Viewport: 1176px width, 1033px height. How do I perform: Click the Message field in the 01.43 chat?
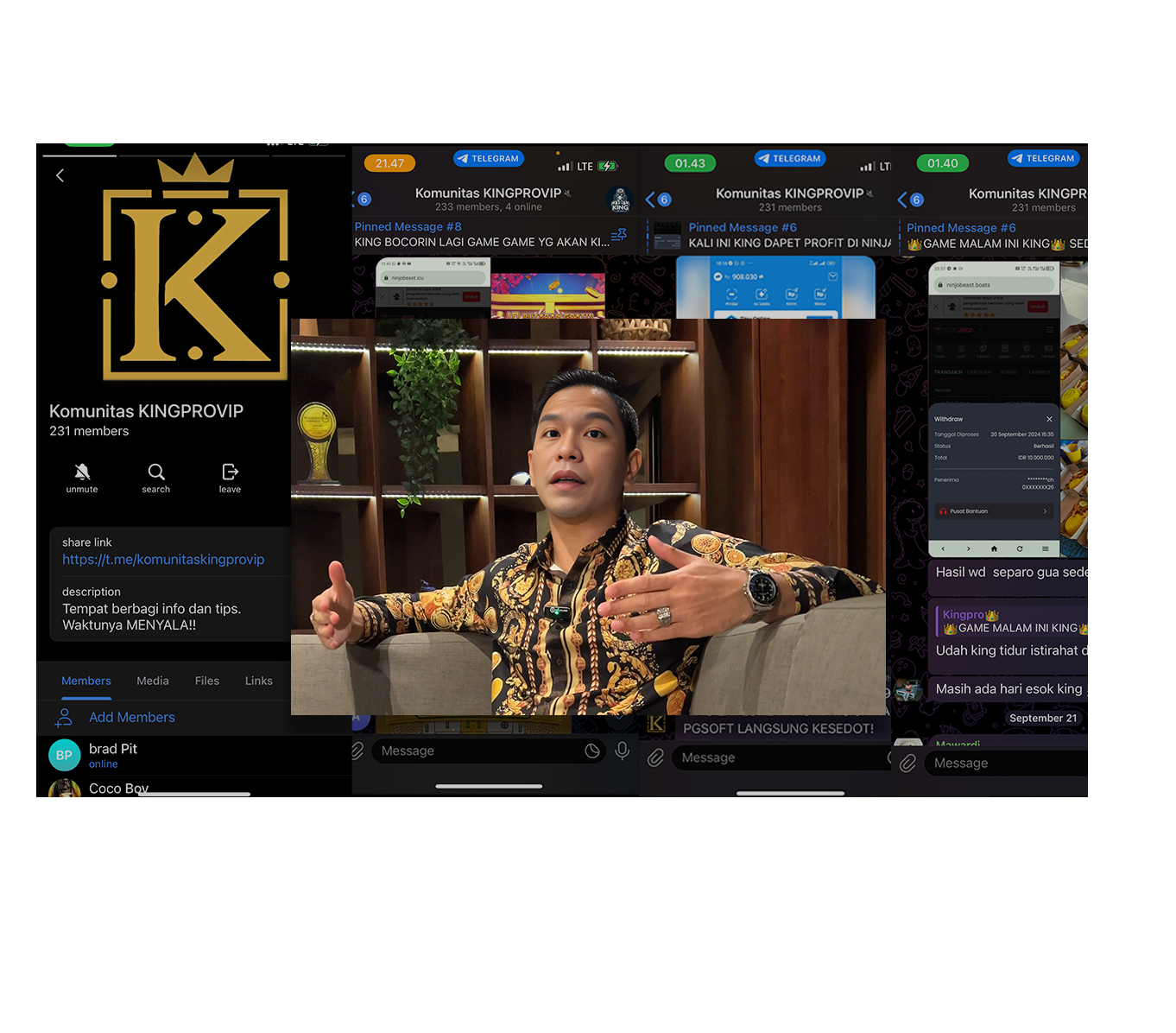[777, 758]
